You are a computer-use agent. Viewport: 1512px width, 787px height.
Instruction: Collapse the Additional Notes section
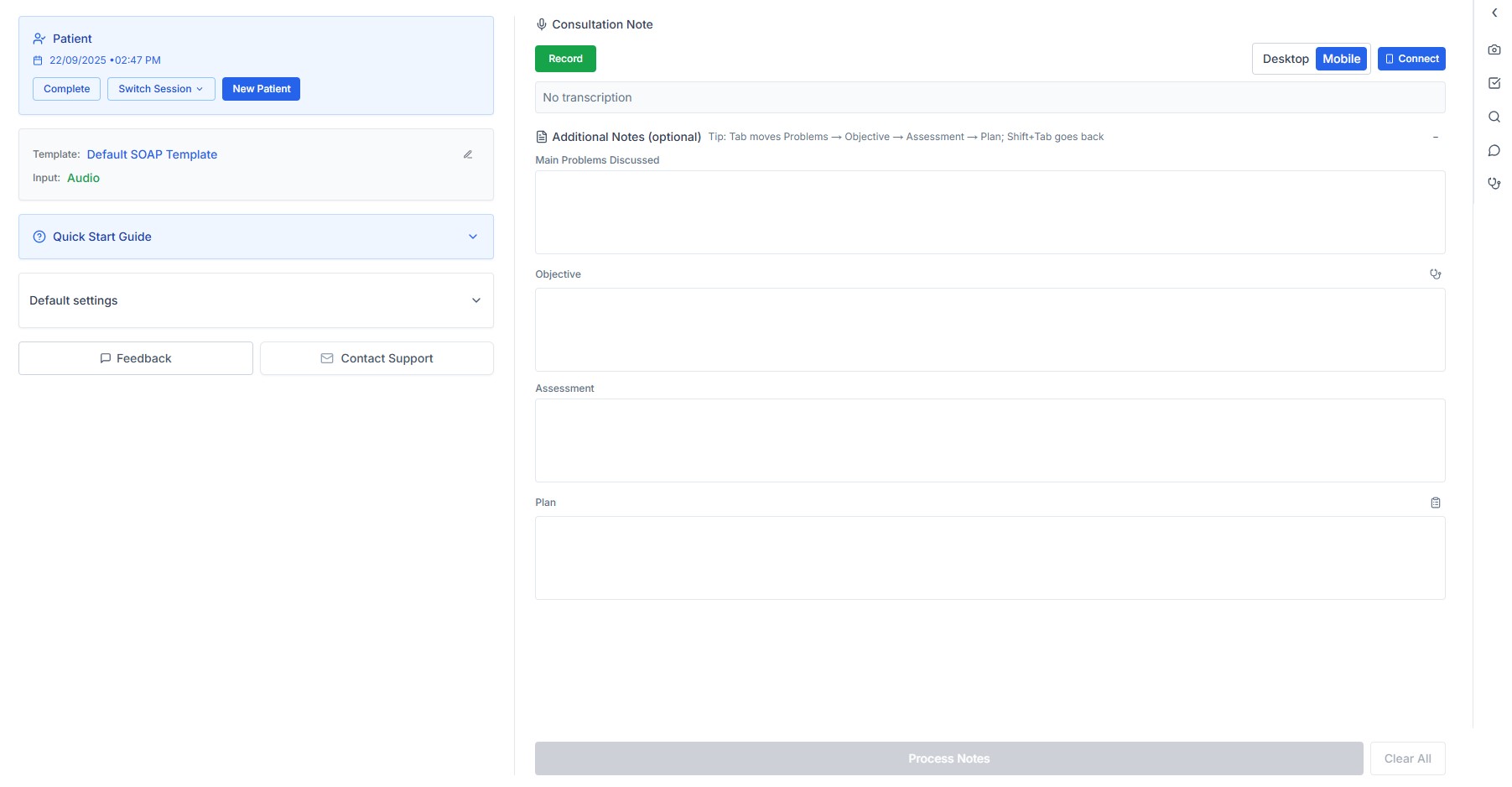[x=1436, y=137]
